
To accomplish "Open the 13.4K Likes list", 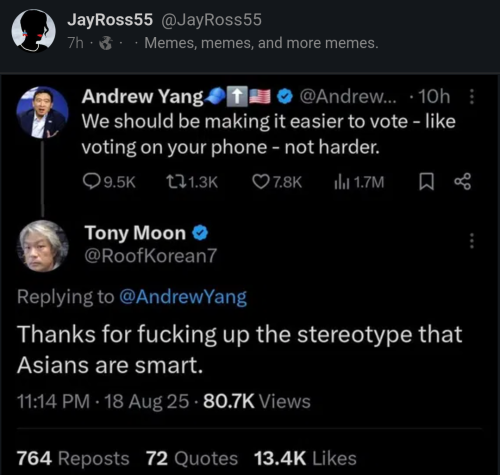I will tap(305, 458).
